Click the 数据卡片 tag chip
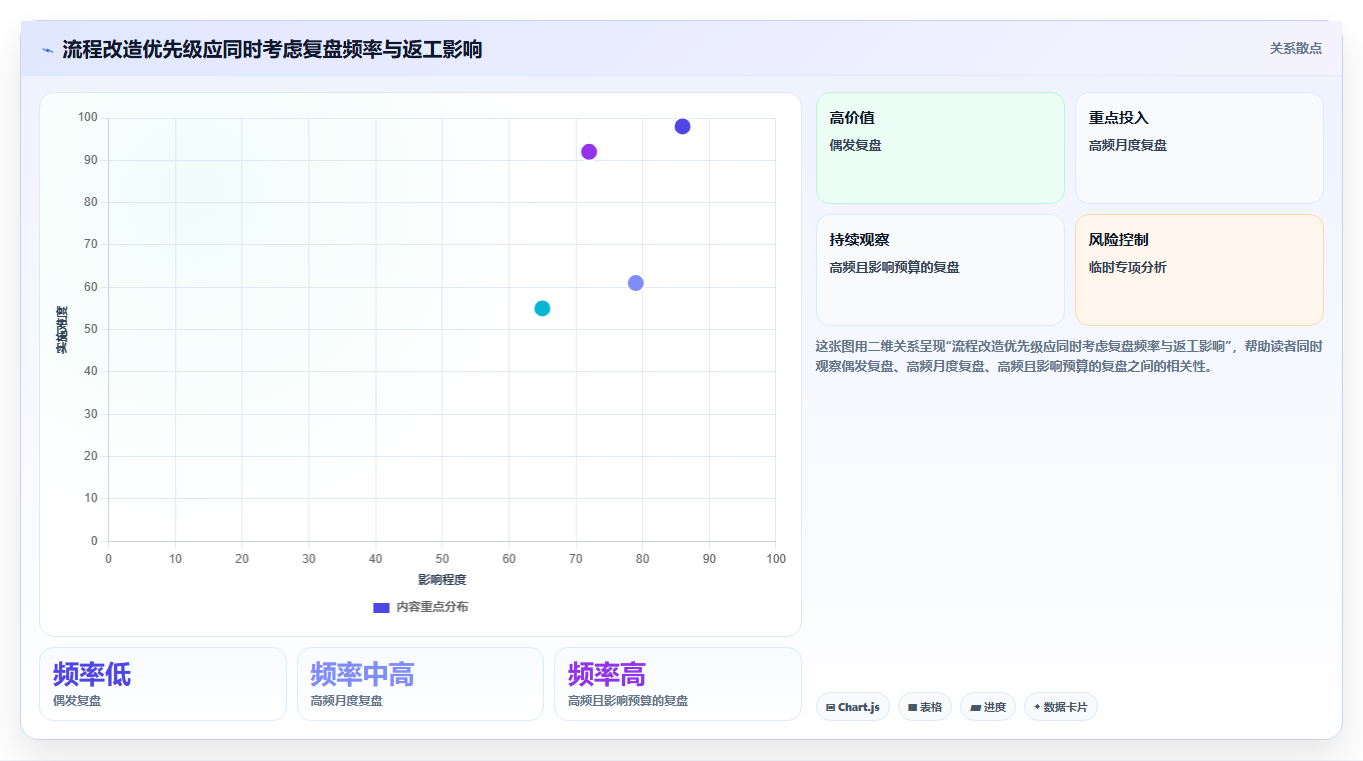The width and height of the screenshot is (1363, 761). [x=1061, y=707]
